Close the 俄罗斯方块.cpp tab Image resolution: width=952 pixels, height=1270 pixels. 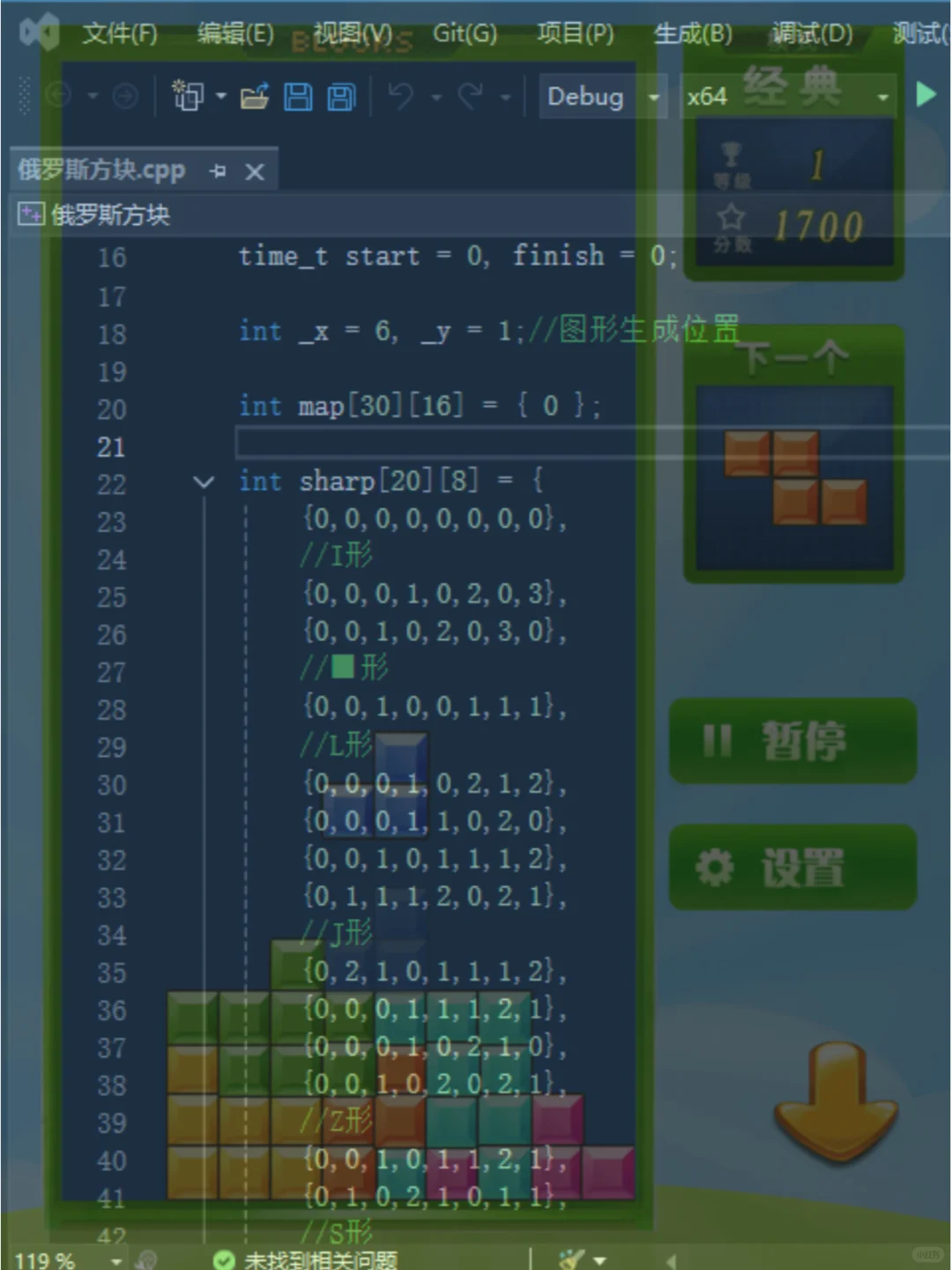(x=255, y=171)
